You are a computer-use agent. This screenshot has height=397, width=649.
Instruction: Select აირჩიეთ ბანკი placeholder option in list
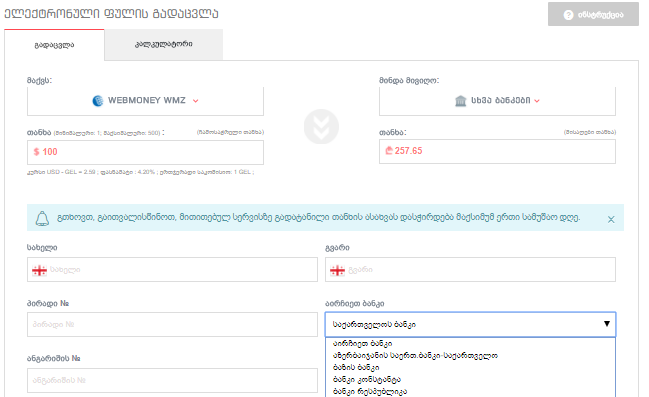click(470, 344)
